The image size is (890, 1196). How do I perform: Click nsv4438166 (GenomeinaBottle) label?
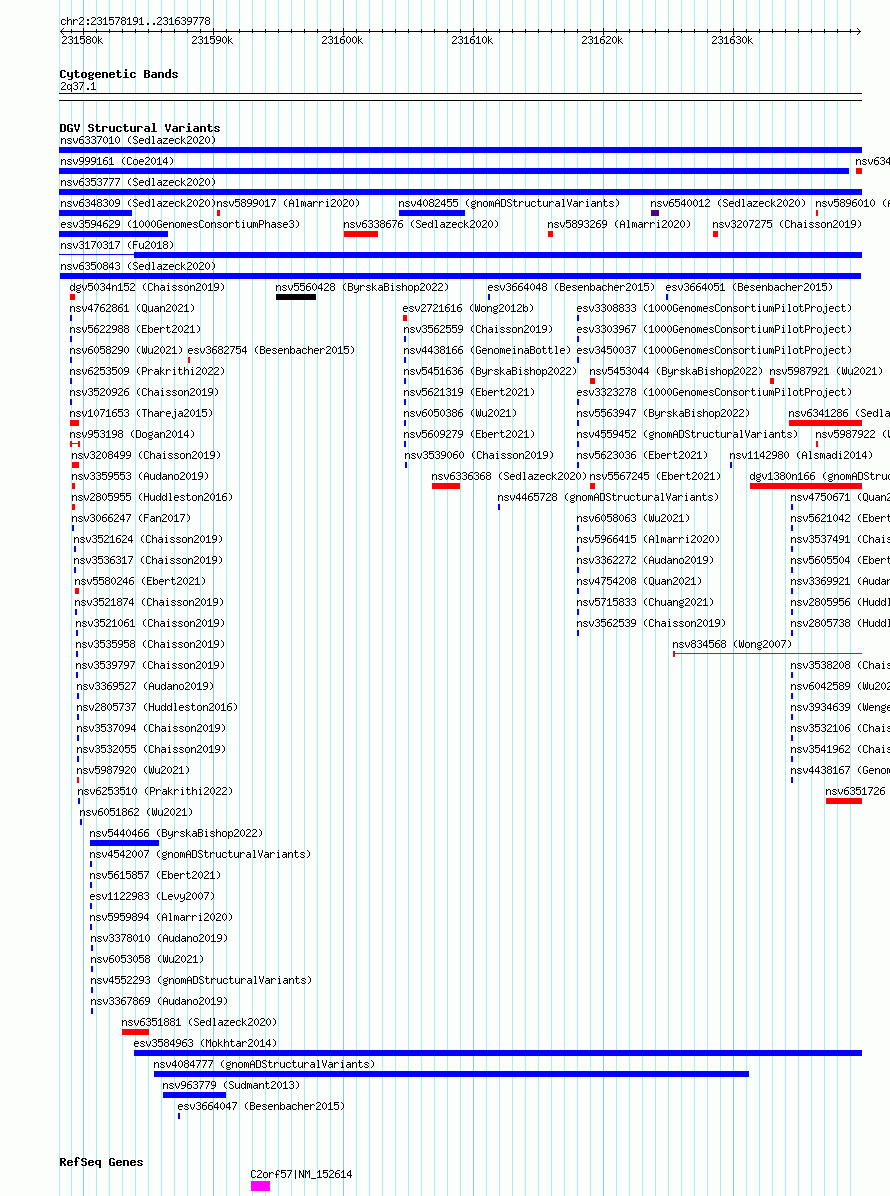click(487, 350)
